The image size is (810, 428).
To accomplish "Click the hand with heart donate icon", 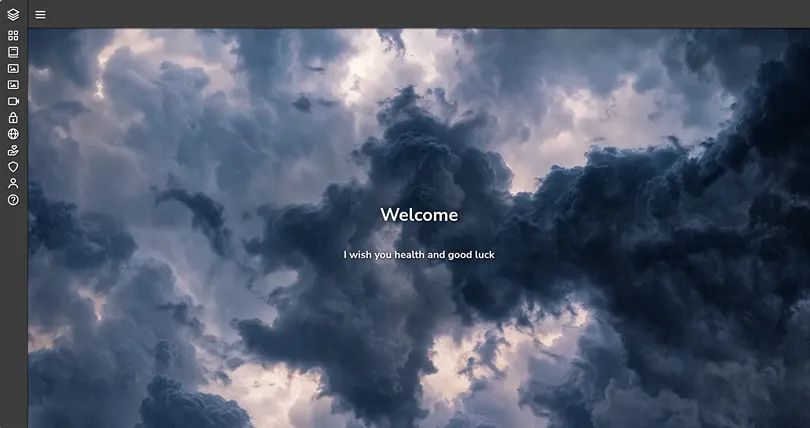I will click(x=13, y=150).
